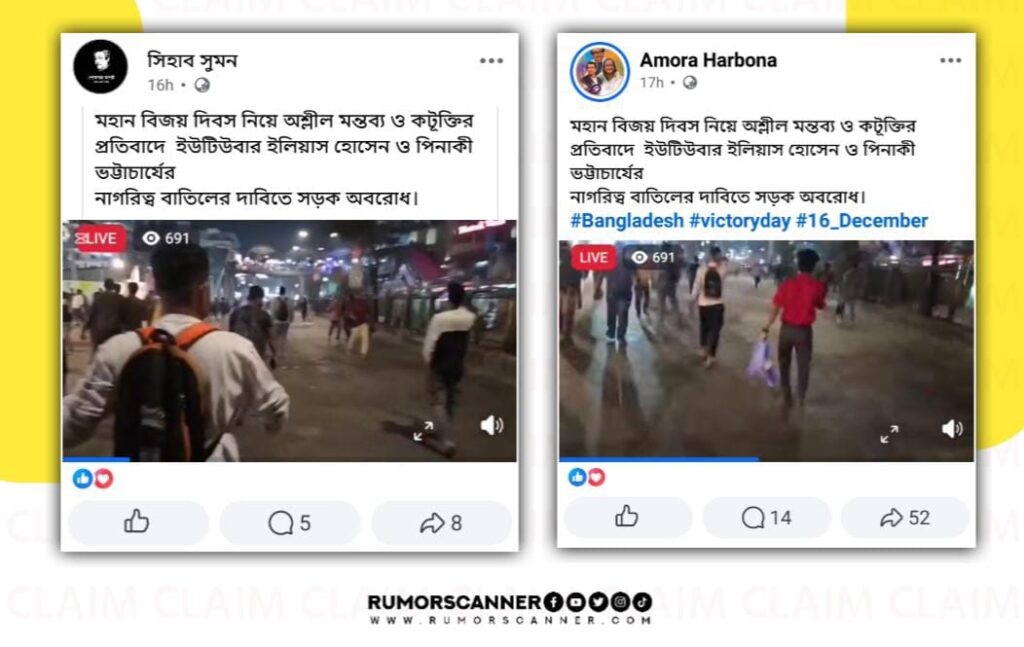Screen dimensions: 1024x647
Task: Open সিহাব সুমন's profile picture
Action: tap(101, 67)
